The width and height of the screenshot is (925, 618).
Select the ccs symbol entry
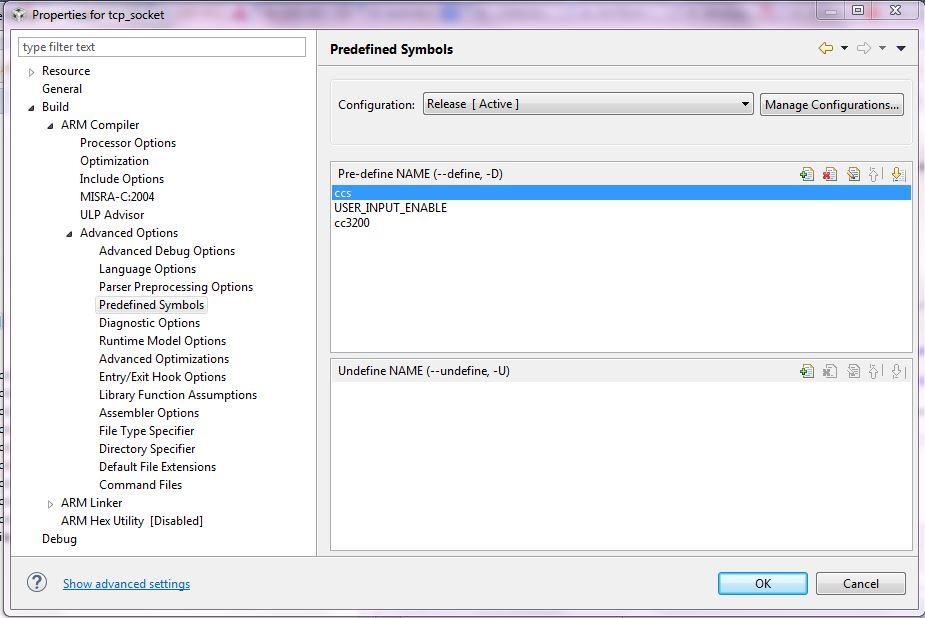click(621, 193)
